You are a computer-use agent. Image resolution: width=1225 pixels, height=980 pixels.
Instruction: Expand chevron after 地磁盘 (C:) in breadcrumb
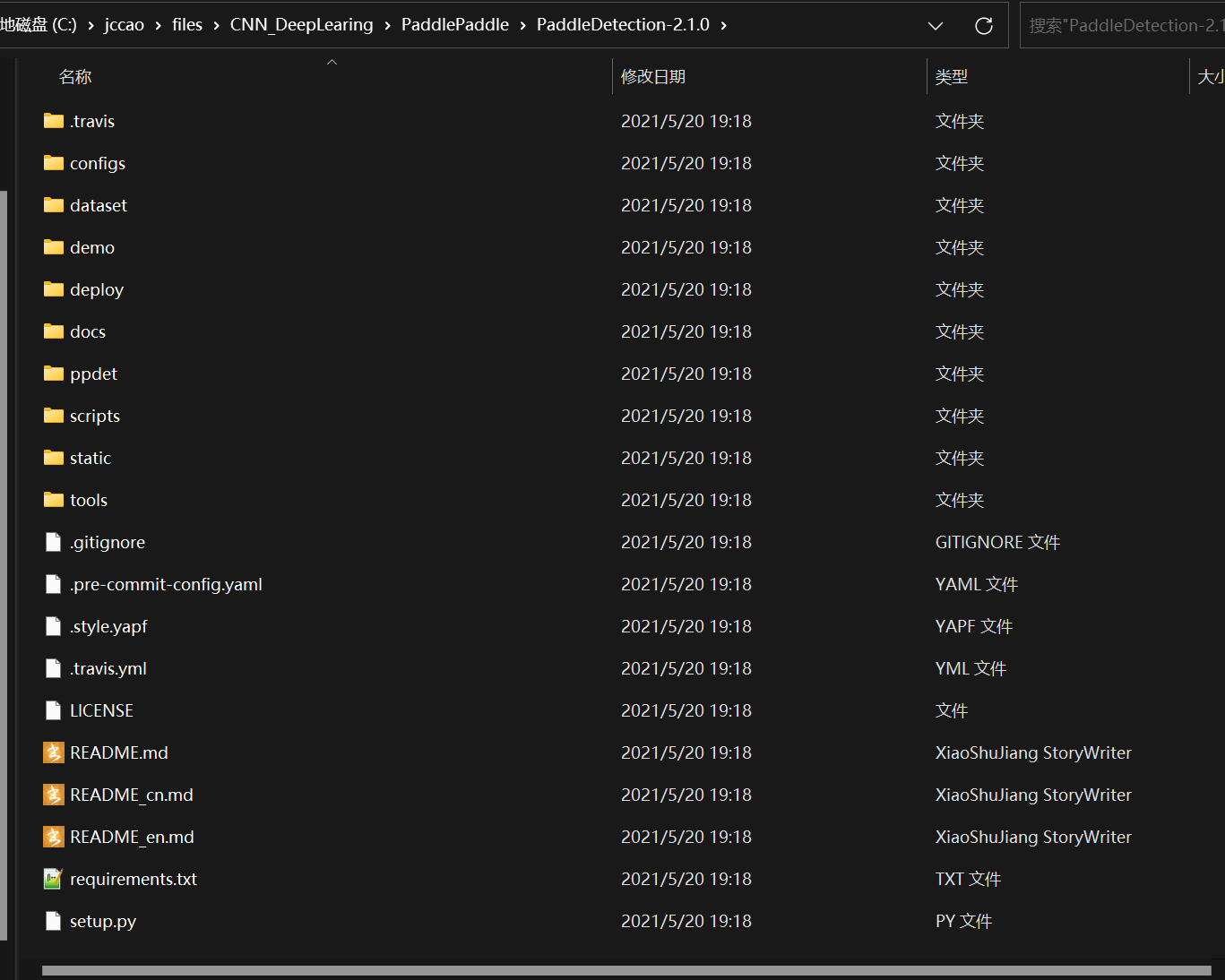pyautogui.click(x=91, y=26)
